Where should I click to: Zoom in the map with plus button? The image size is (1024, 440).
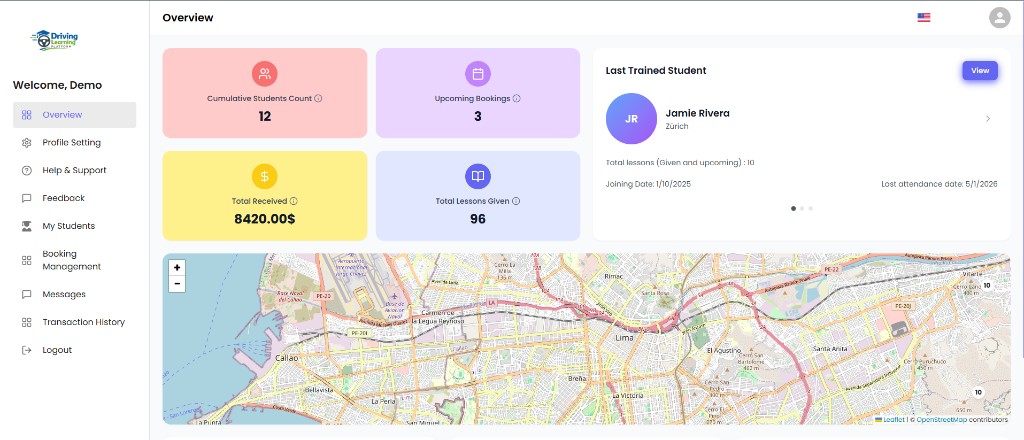point(177,268)
